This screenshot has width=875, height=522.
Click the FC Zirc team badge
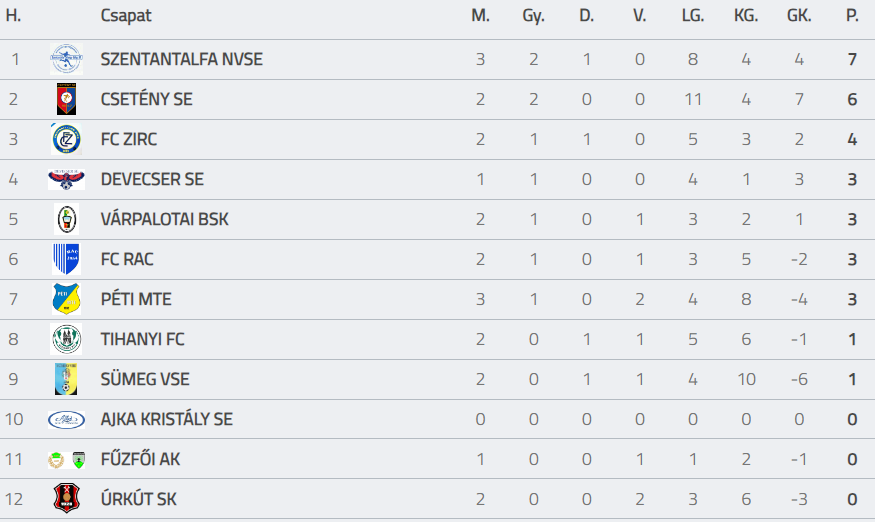click(66, 139)
